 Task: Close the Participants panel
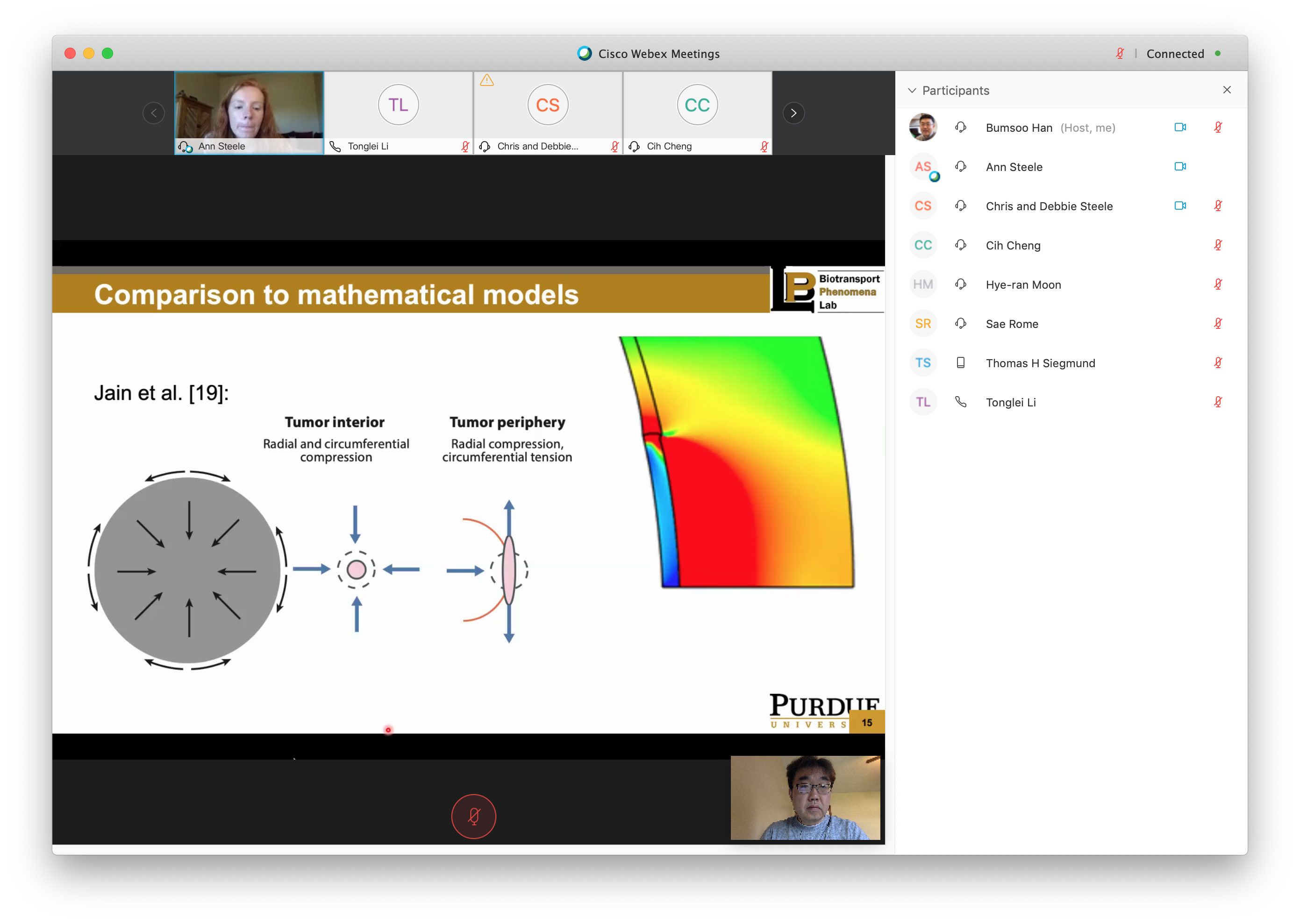tap(1227, 90)
